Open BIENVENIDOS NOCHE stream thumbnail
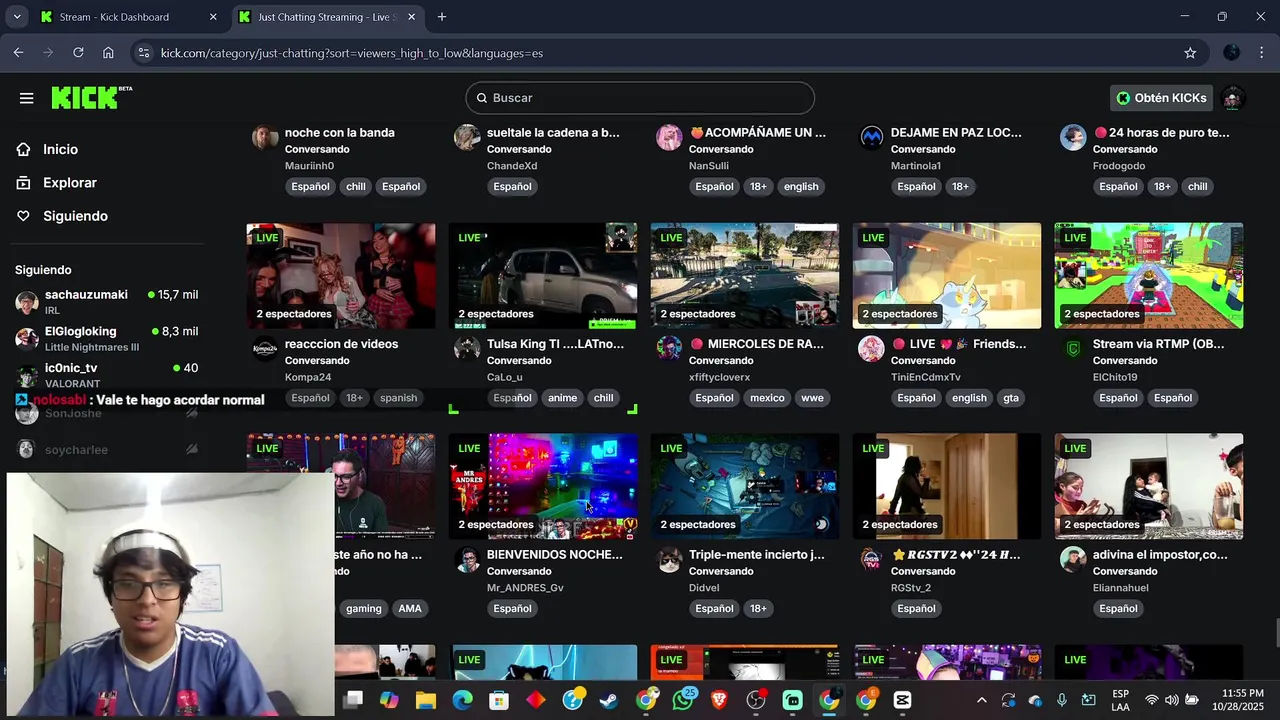The width and height of the screenshot is (1280, 720). pos(543,486)
